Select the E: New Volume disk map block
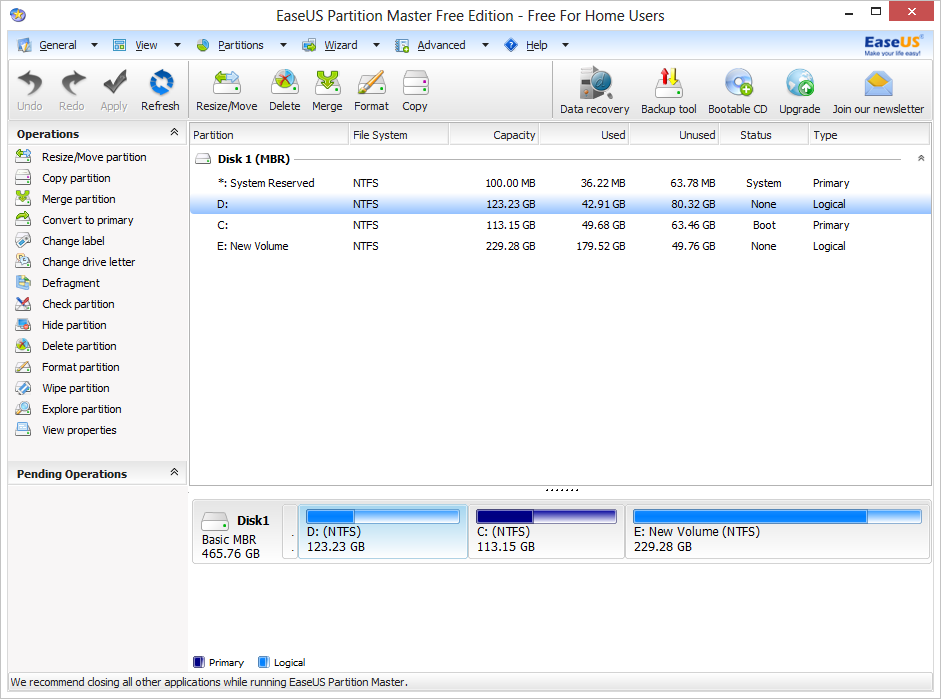This screenshot has width=941, height=699. click(778, 532)
